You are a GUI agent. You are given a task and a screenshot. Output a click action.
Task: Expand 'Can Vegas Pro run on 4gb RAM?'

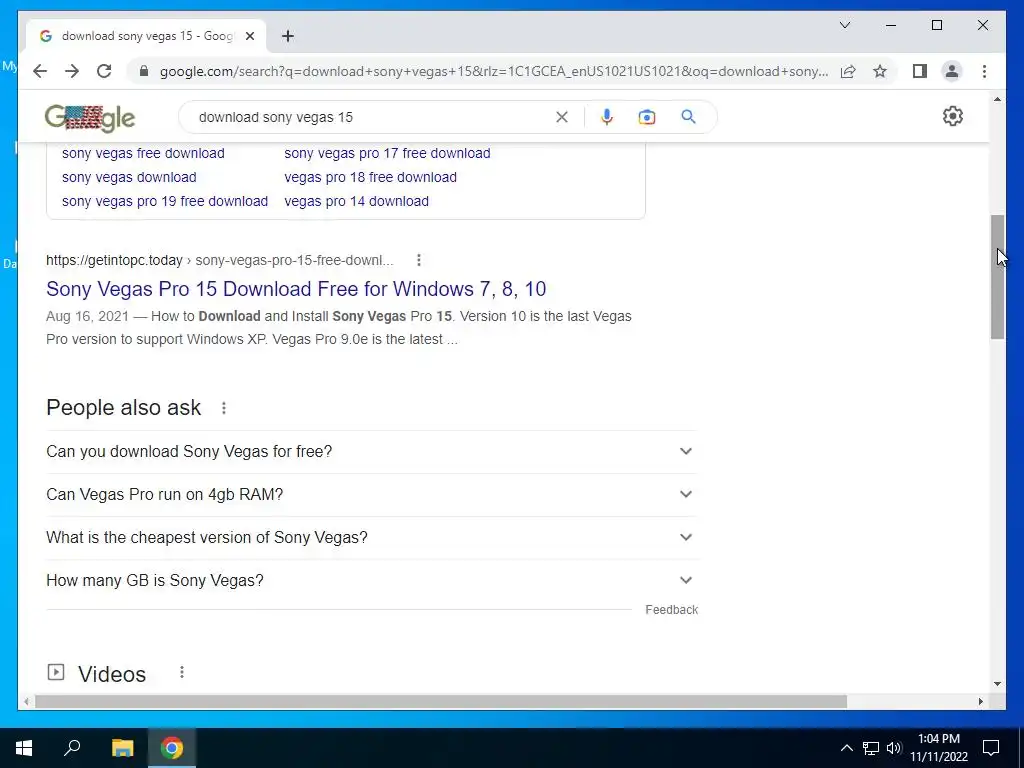click(372, 494)
